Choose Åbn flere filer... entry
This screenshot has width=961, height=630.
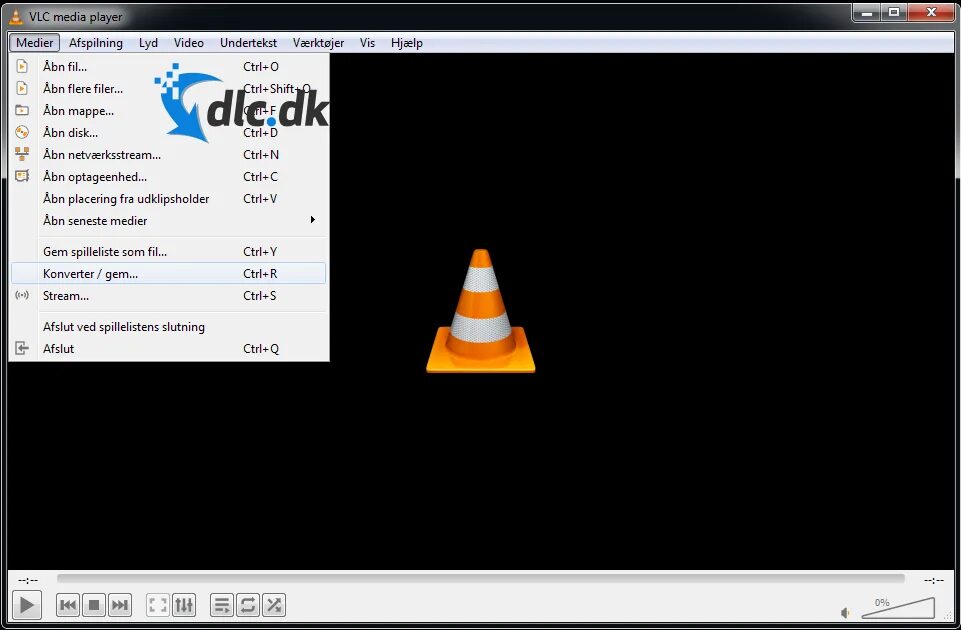169,88
